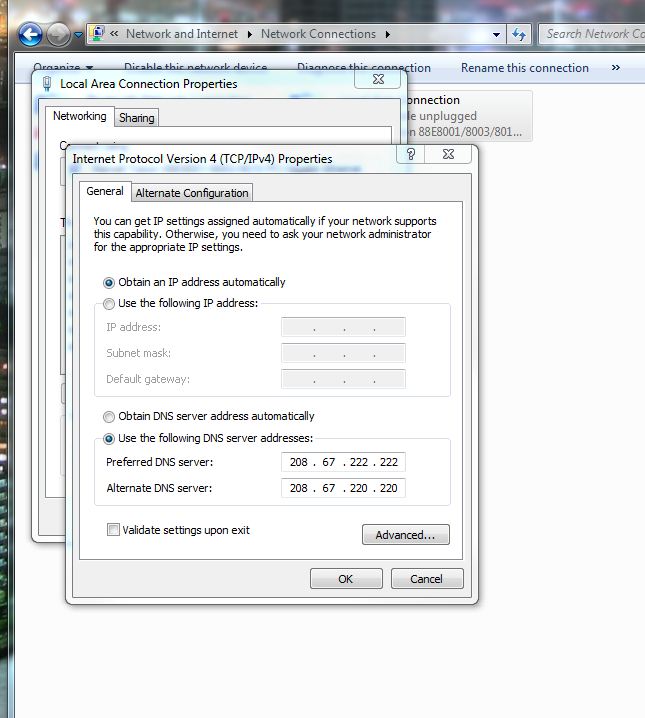Screen dimensions: 645x718
Task: Click OK in TCP/IPv4 Properties
Action: click(346, 579)
